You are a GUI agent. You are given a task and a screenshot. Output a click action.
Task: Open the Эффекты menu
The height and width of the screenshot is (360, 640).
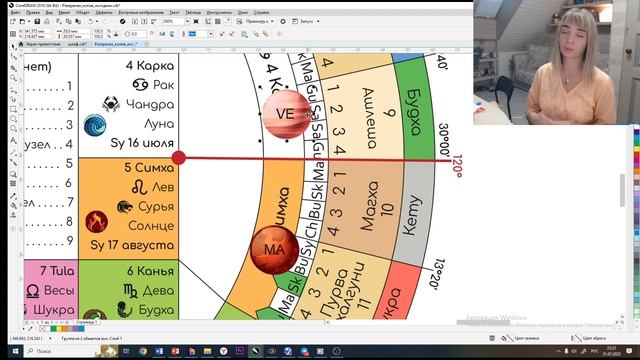[104, 13]
